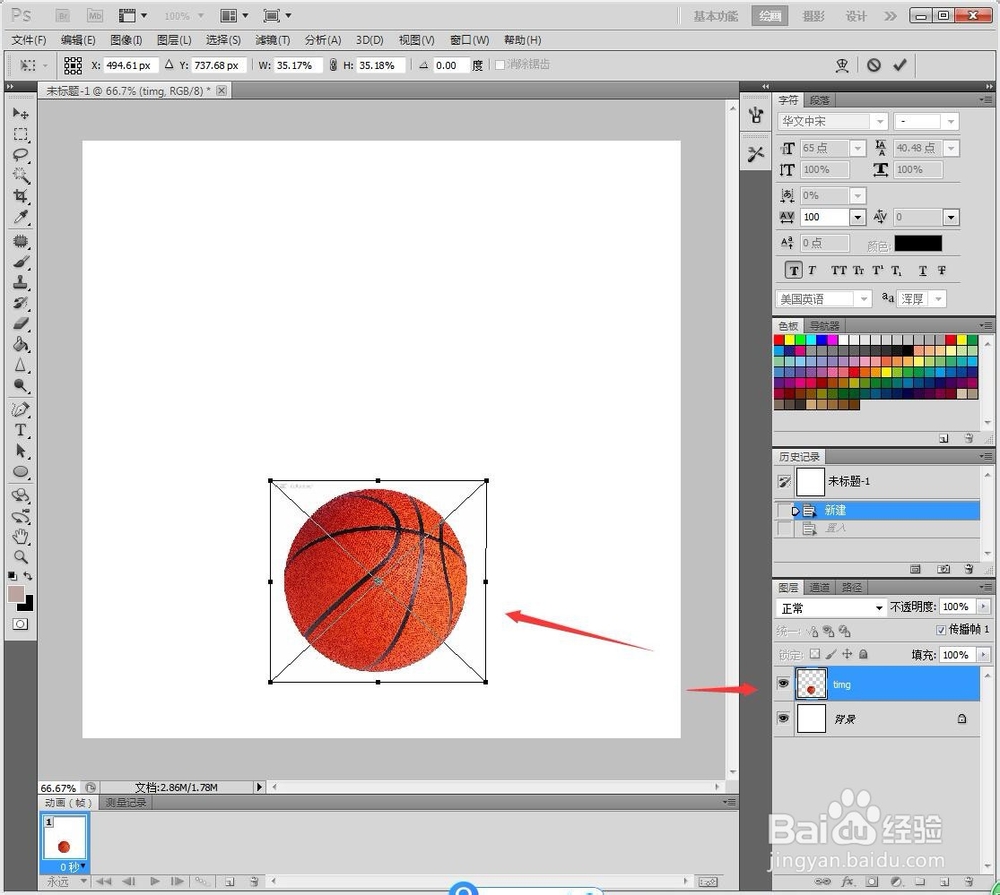Toggle visibility of the 背景 layer
Screen dimensions: 1000x895
(x=783, y=718)
